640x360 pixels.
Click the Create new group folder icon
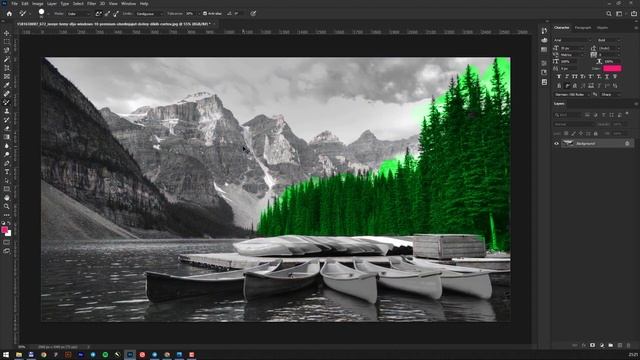tap(611, 345)
